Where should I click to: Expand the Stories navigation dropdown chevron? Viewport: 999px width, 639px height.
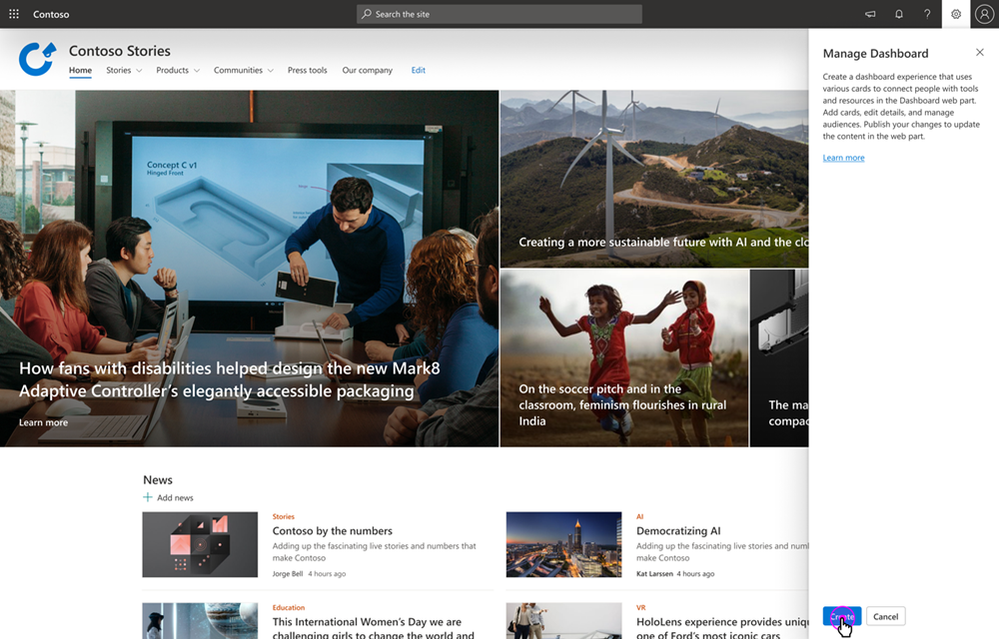[x=139, y=71]
